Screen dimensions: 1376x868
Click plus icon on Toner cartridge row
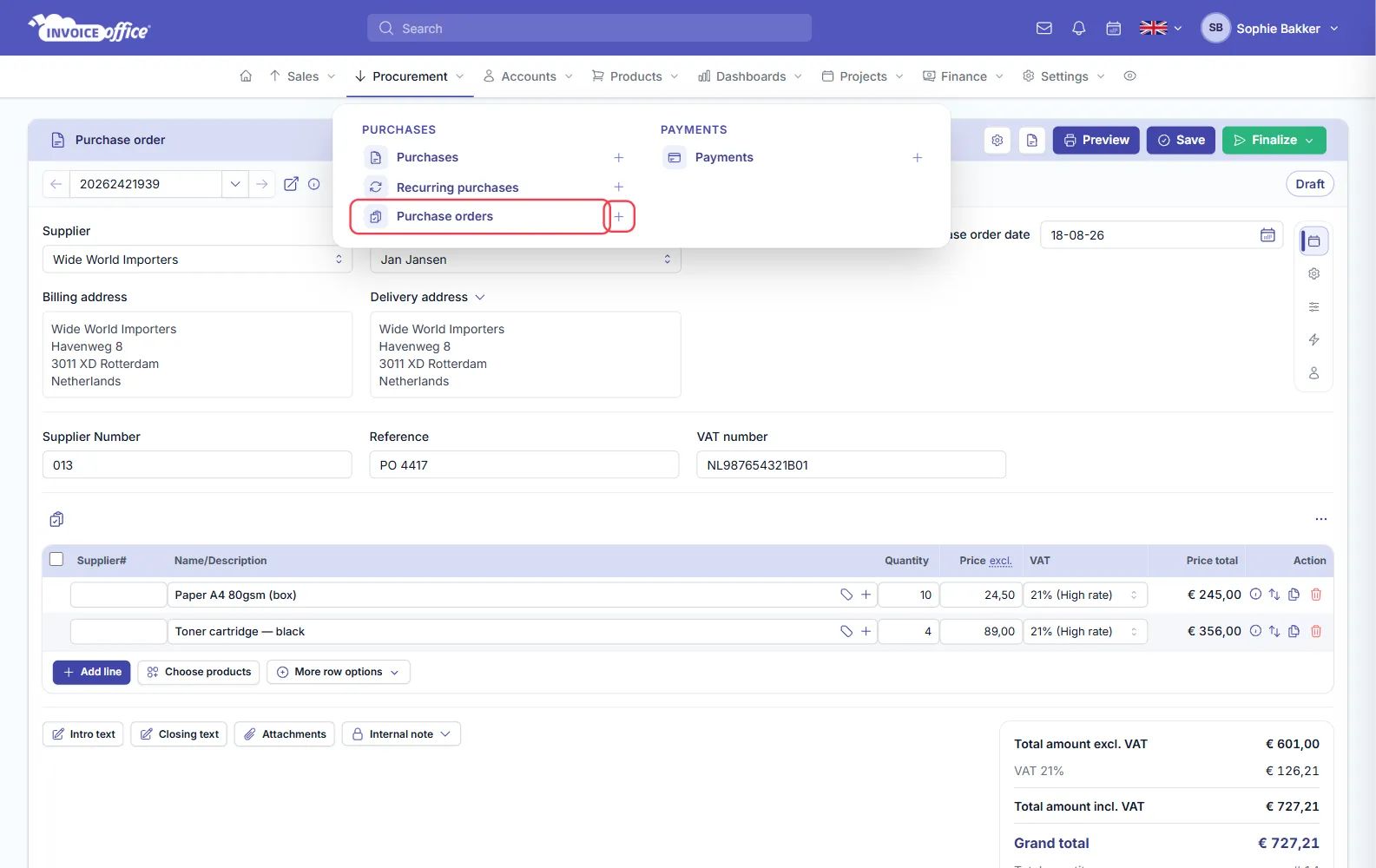pyautogui.click(x=866, y=631)
